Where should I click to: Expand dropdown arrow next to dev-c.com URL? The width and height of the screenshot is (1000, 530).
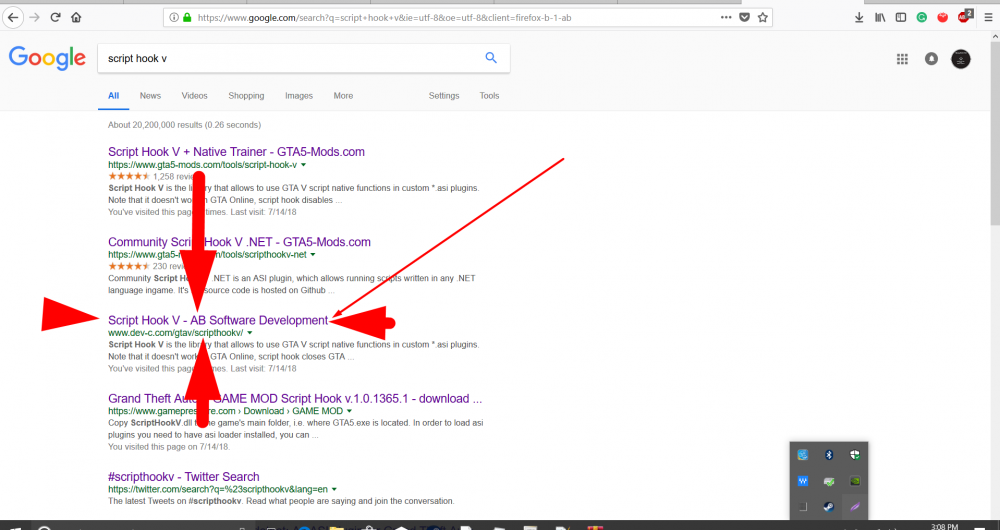[249, 334]
